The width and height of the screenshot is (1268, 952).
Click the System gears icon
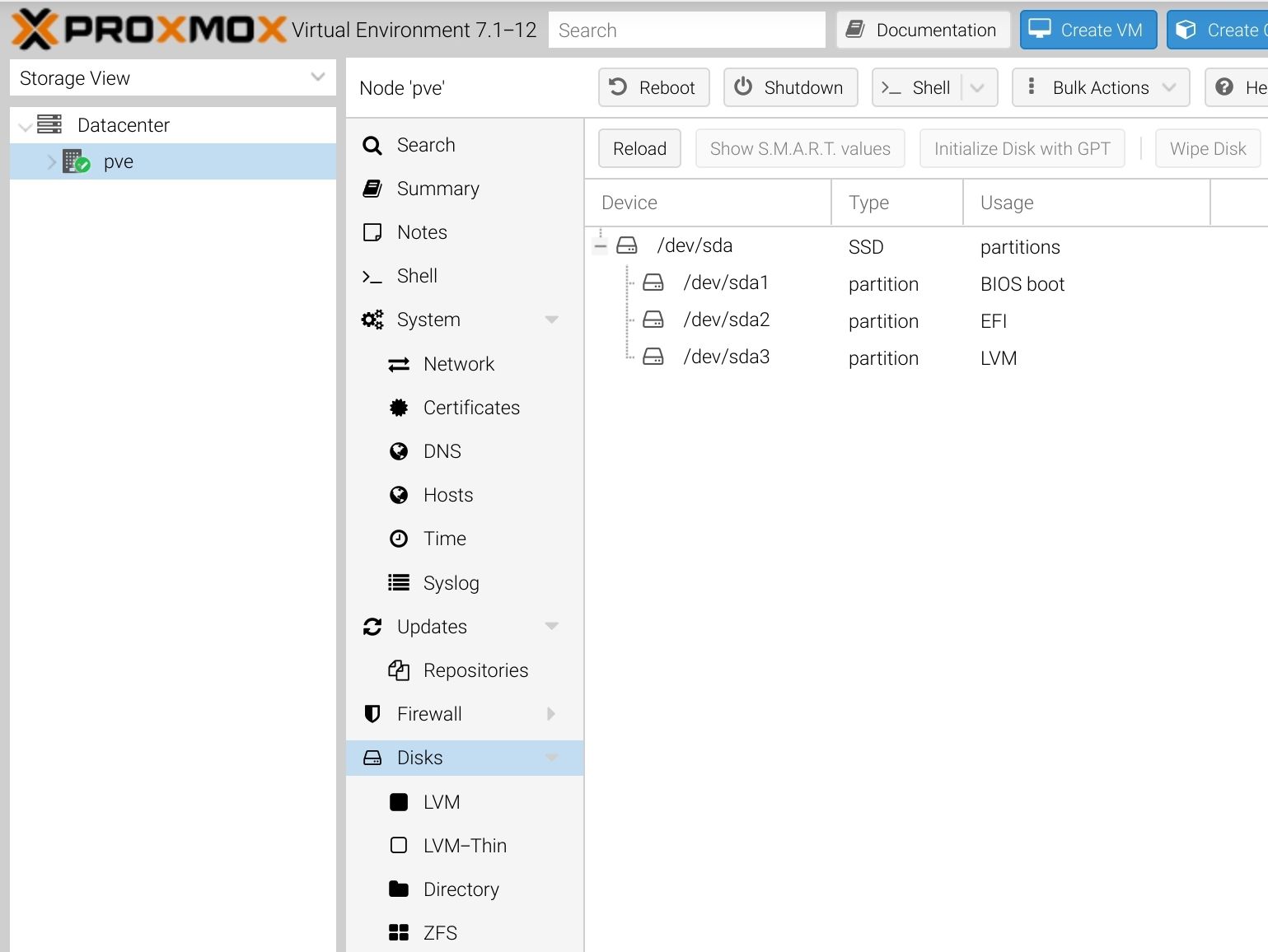372,320
